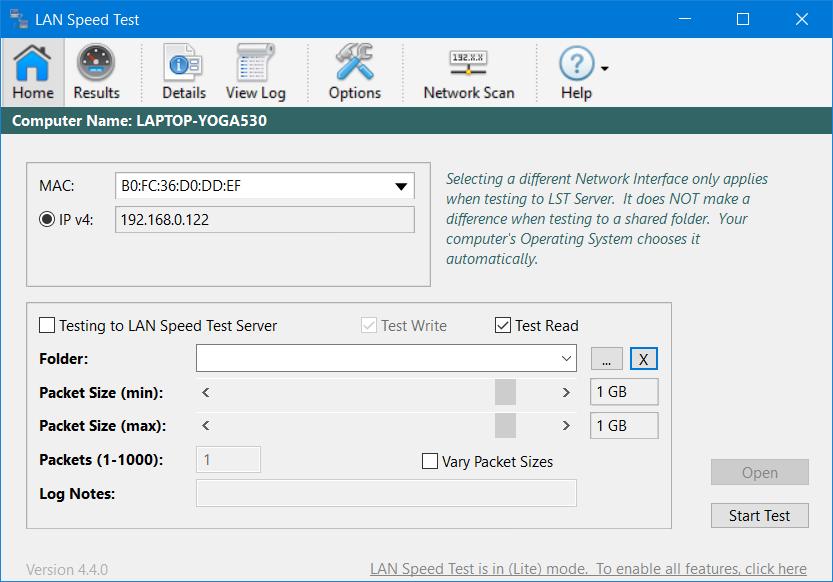Browse for folder with the ... button
Image resolution: width=833 pixels, height=582 pixels.
pos(607,358)
